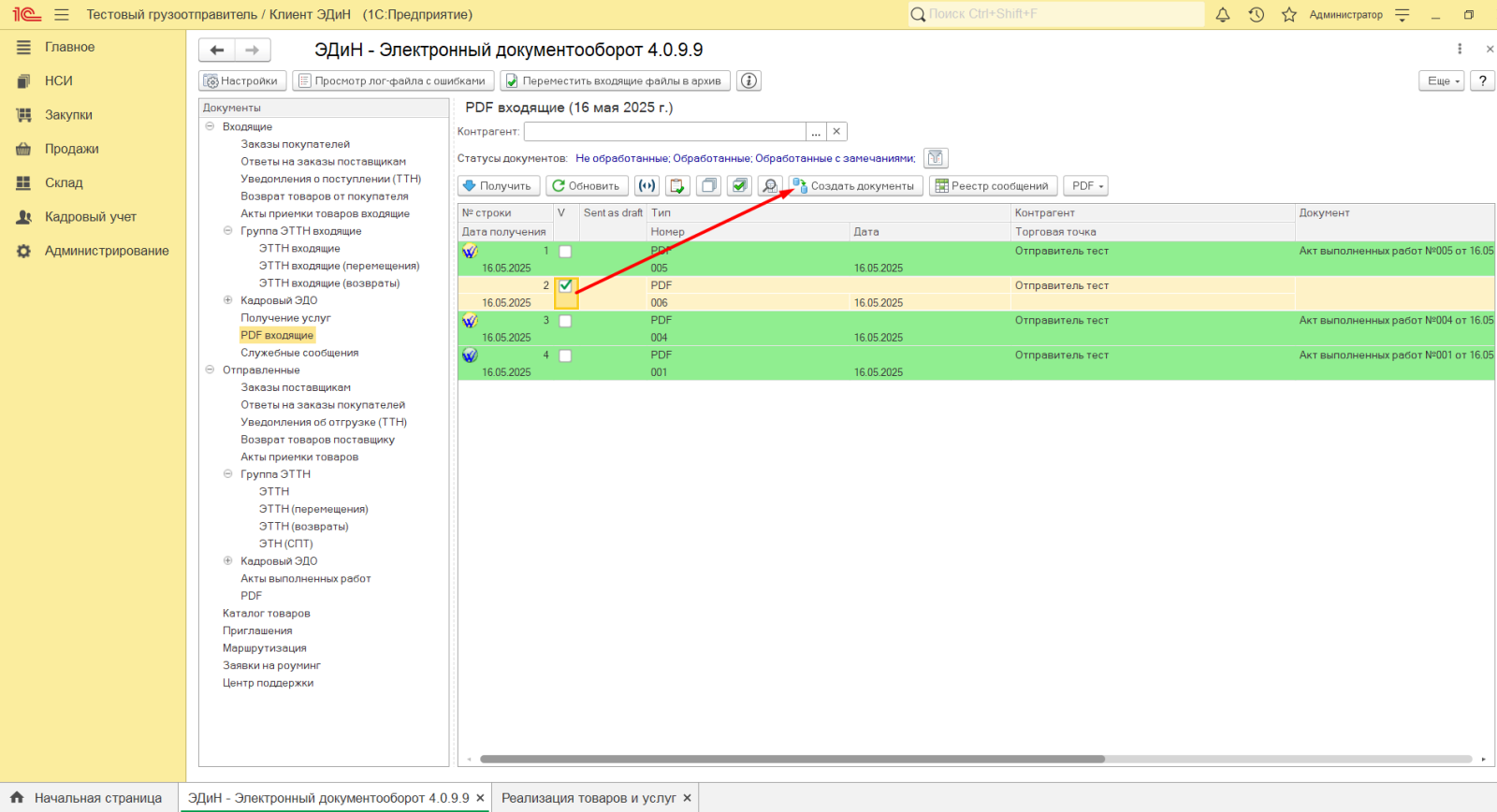Click Переместить входящие файлы в архив

[615, 80]
